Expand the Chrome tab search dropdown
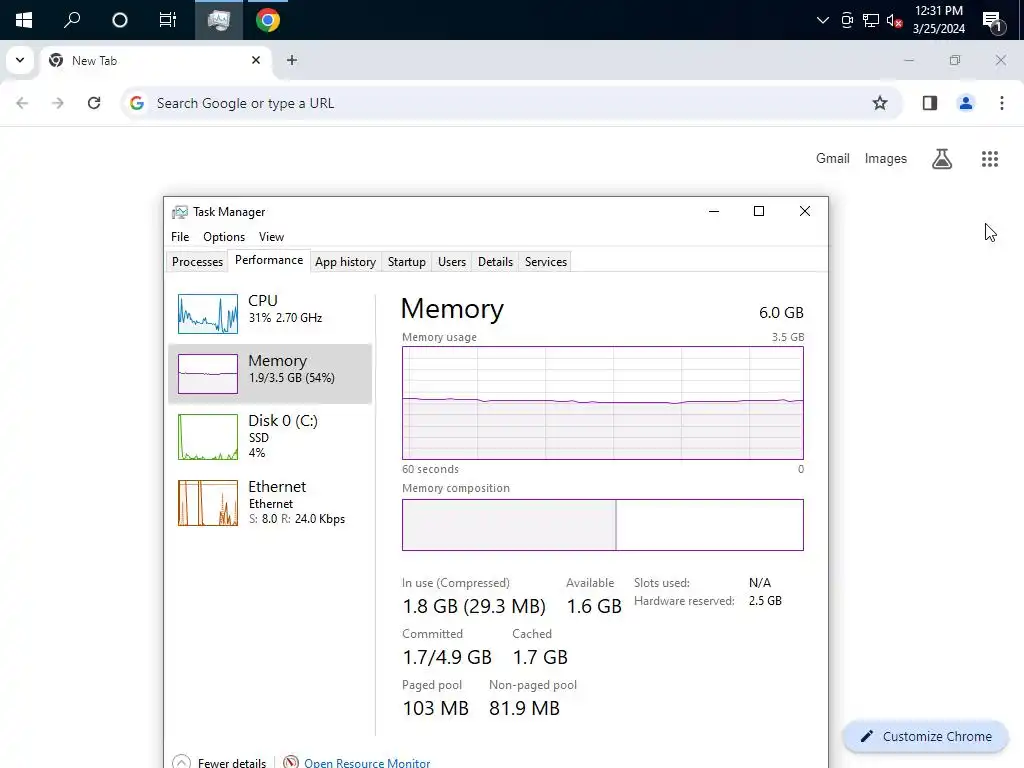The image size is (1024, 768). click(19, 60)
